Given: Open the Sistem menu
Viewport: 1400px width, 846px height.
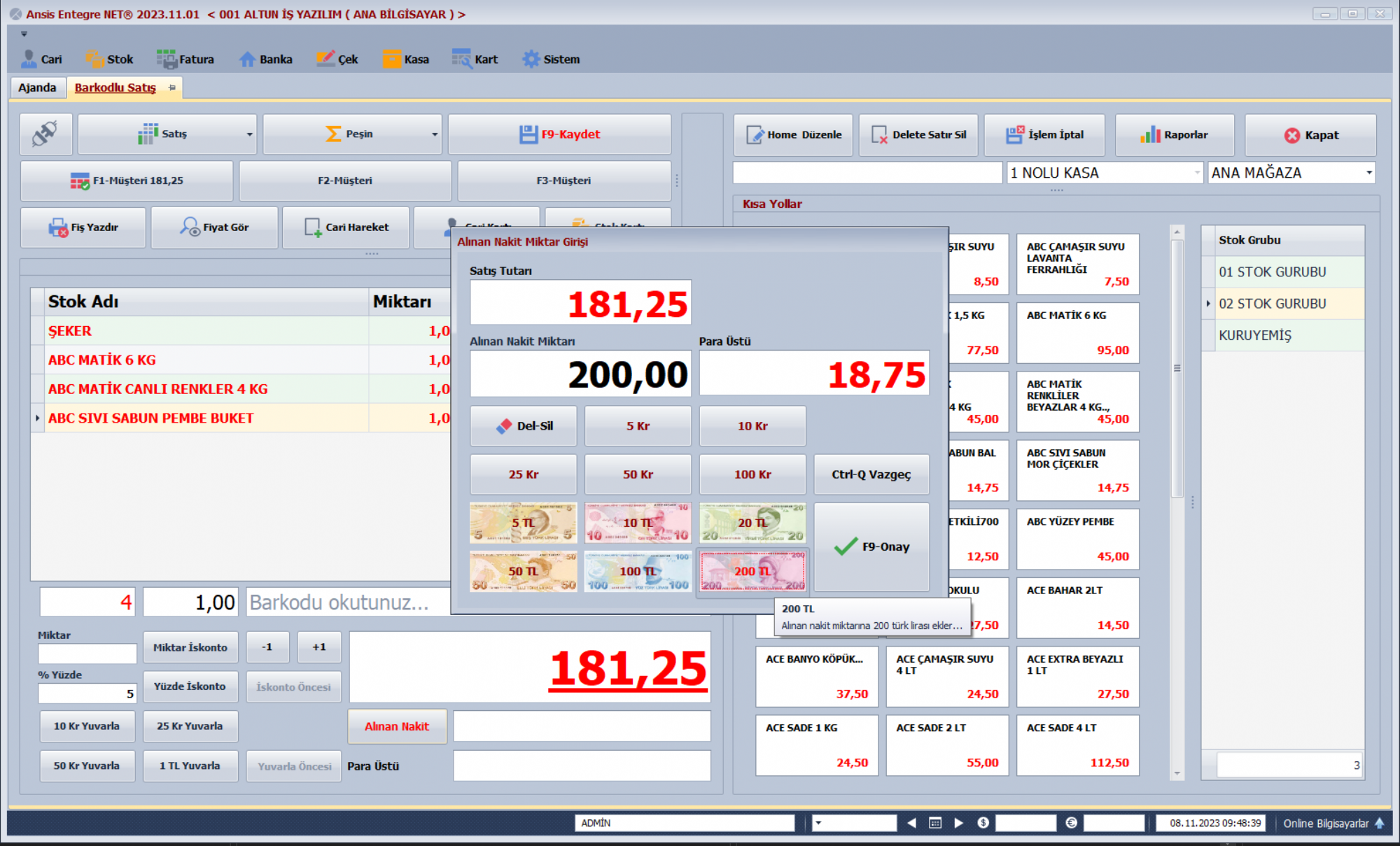Looking at the screenshot, I should pyautogui.click(x=551, y=59).
